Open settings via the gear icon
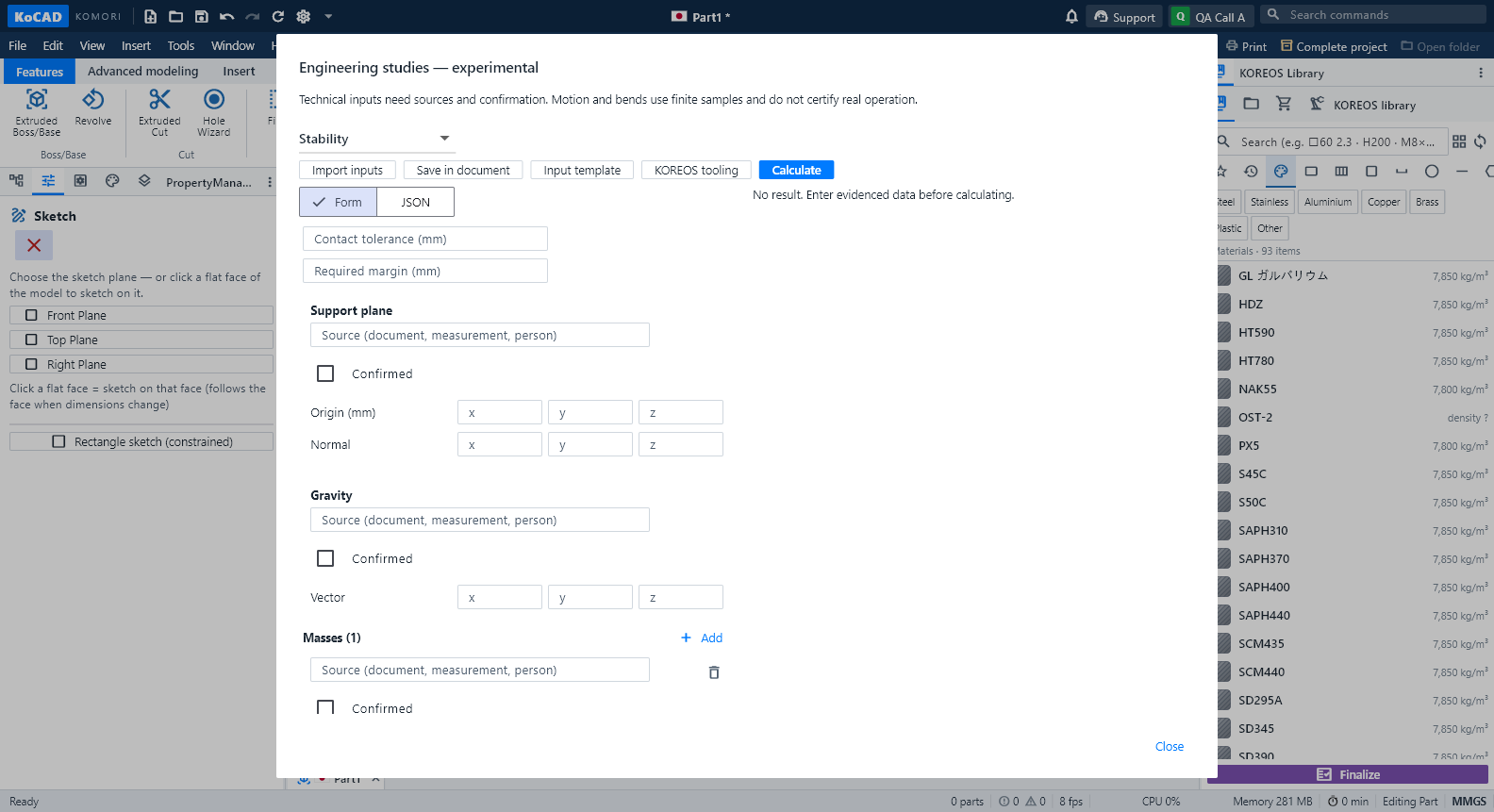 304,16
